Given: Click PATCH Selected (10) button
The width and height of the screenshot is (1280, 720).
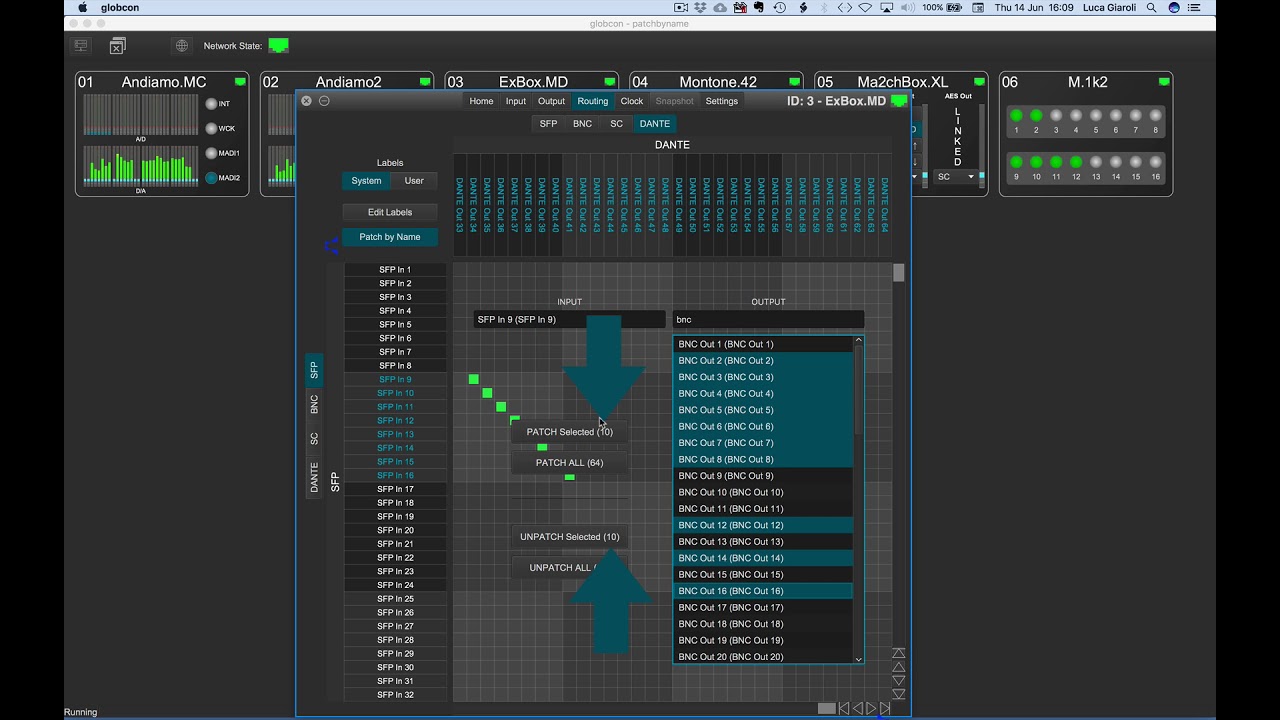Looking at the screenshot, I should click(569, 432).
